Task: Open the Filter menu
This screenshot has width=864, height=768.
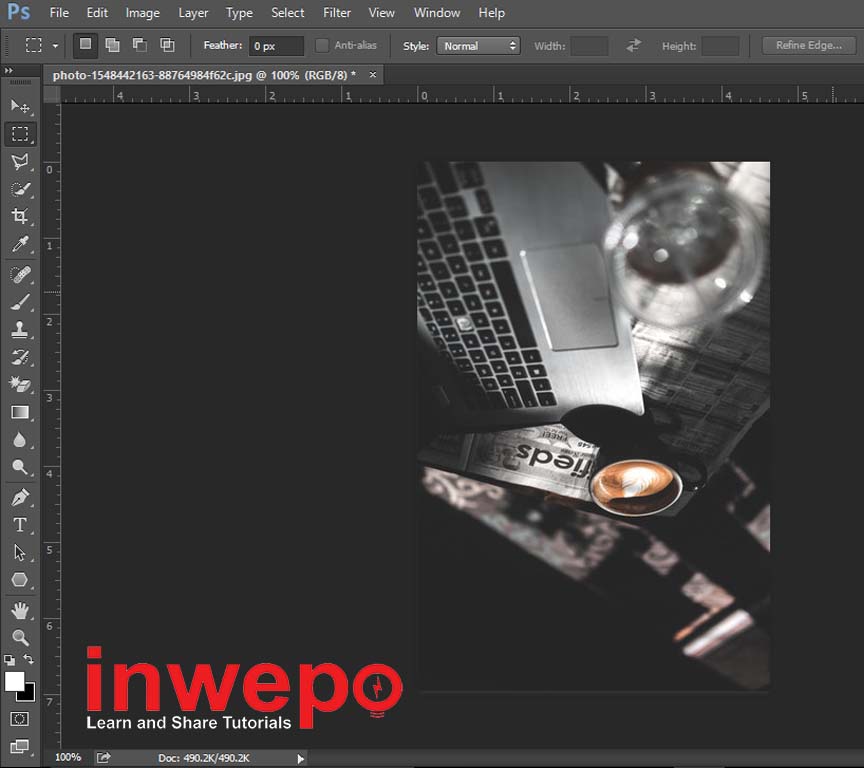Action: (337, 13)
